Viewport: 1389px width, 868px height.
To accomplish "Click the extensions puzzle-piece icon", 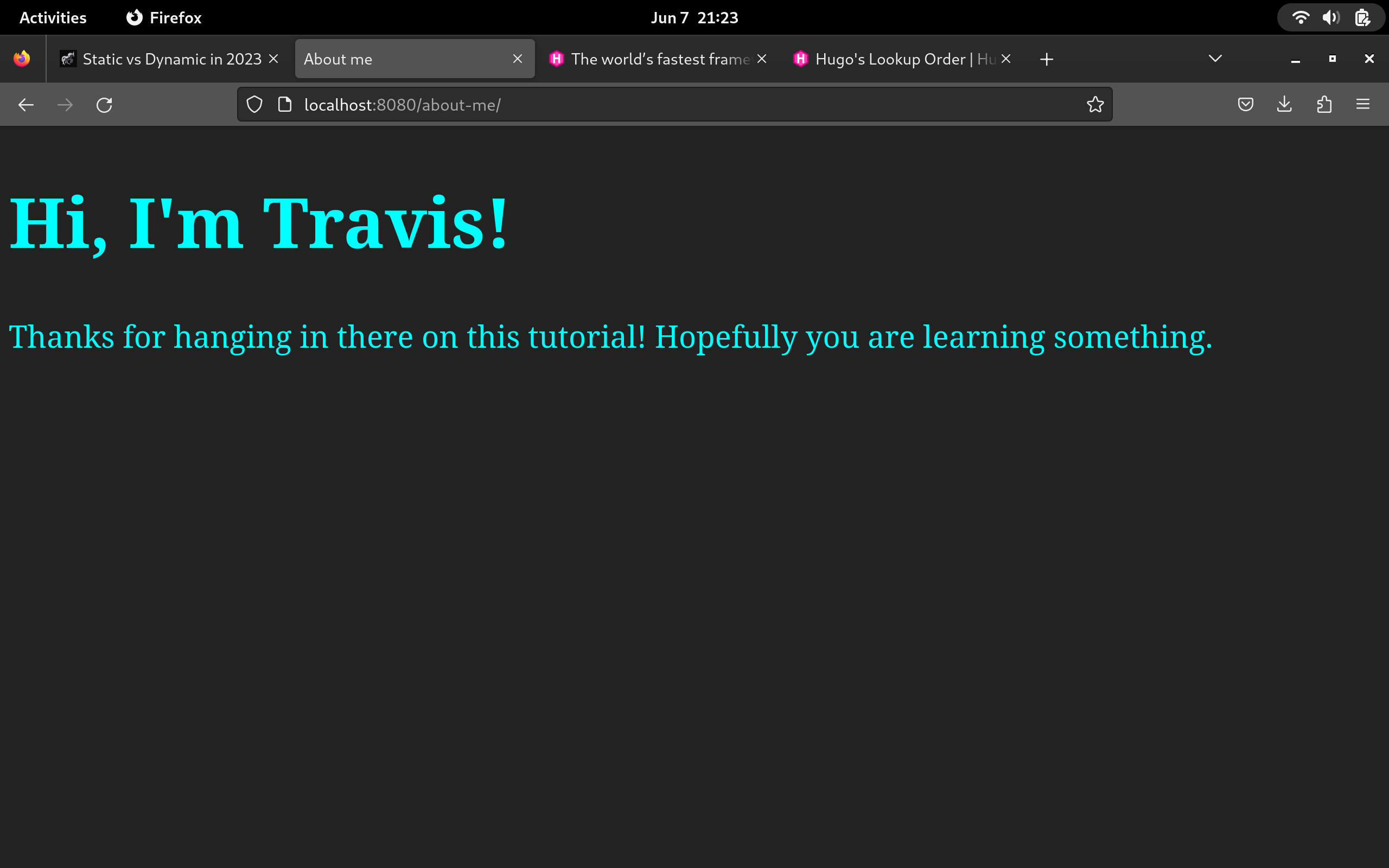I will [1324, 104].
